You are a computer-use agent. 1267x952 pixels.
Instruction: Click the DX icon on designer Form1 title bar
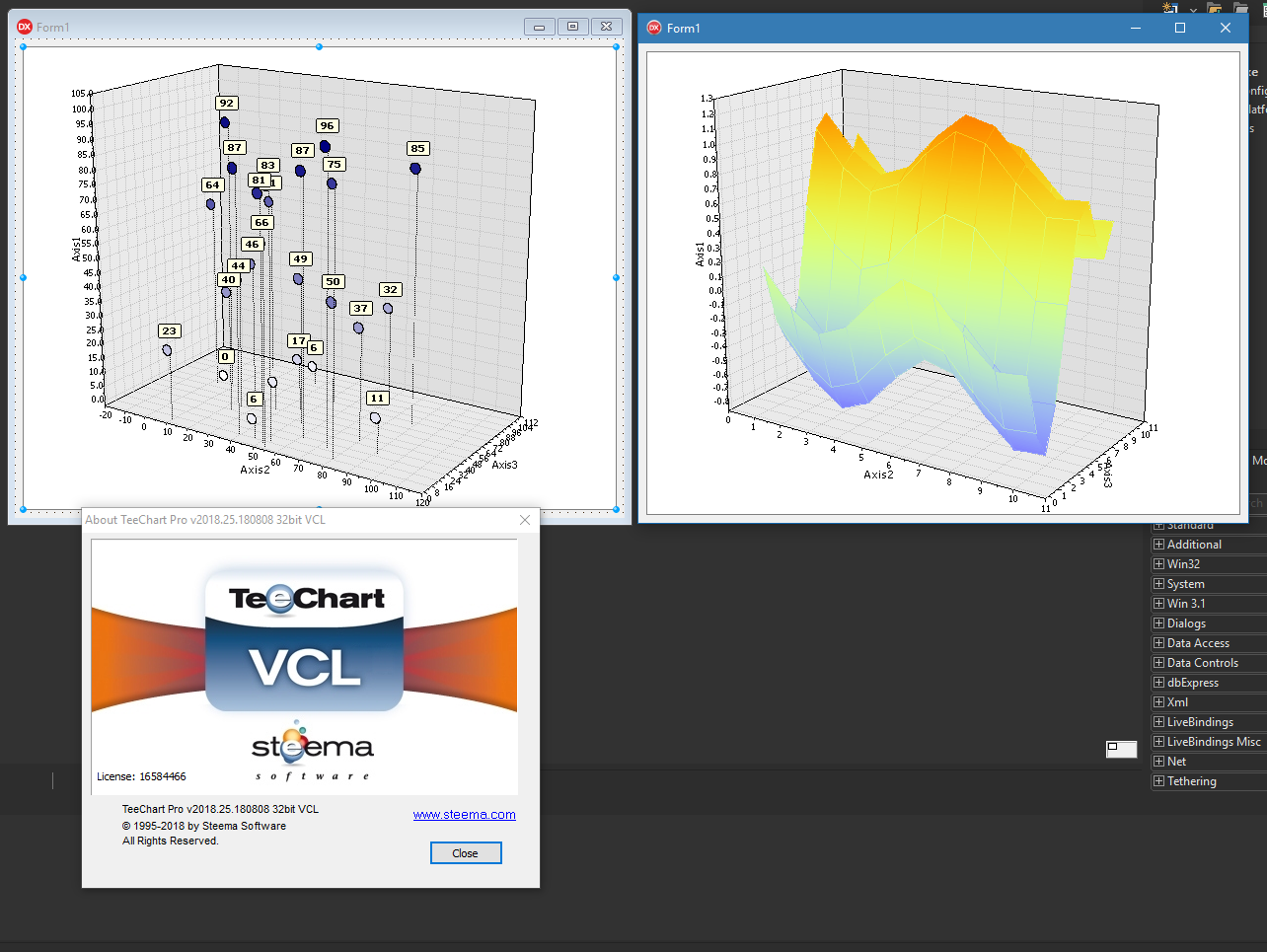[25, 27]
